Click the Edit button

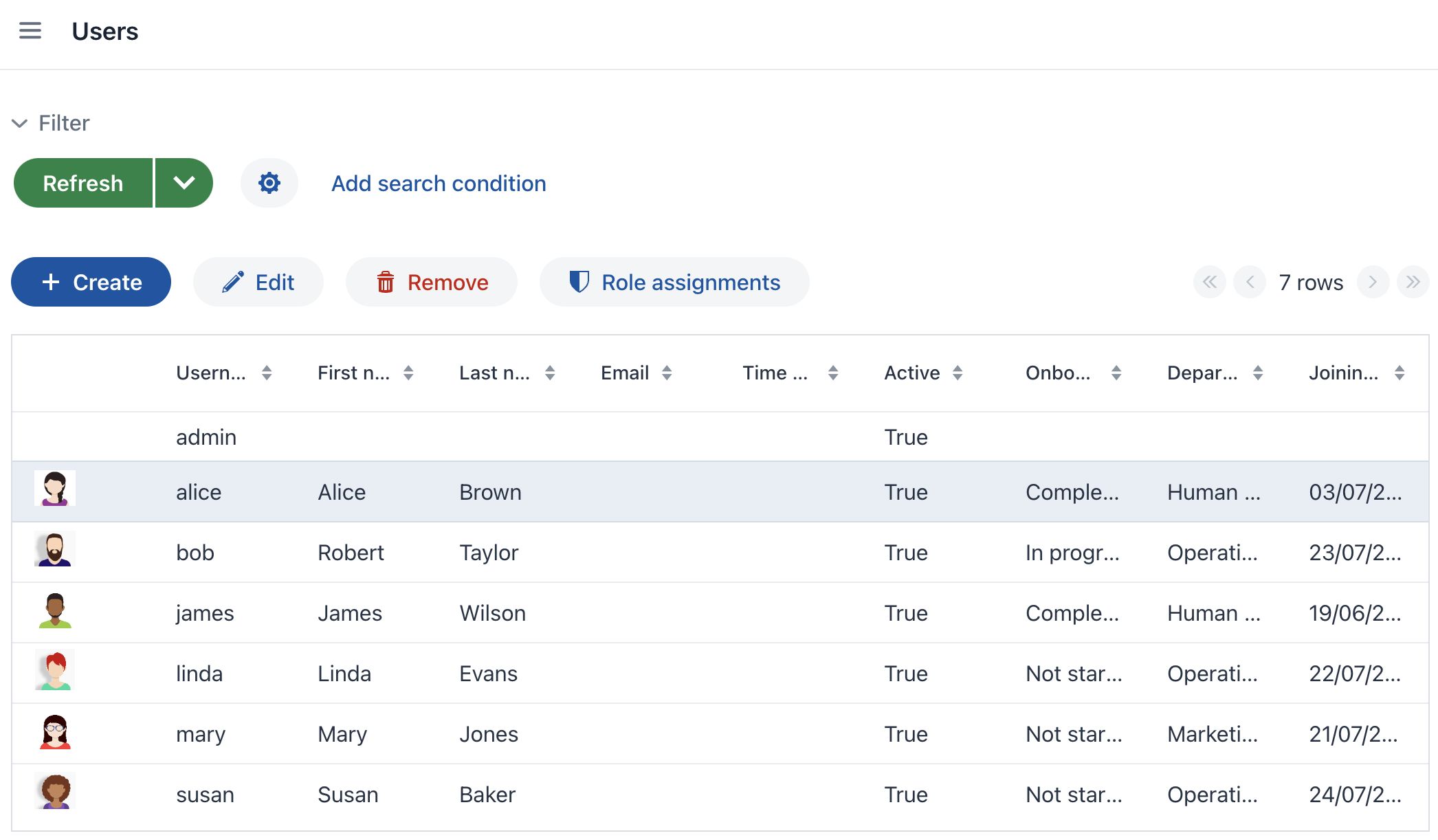click(x=258, y=282)
